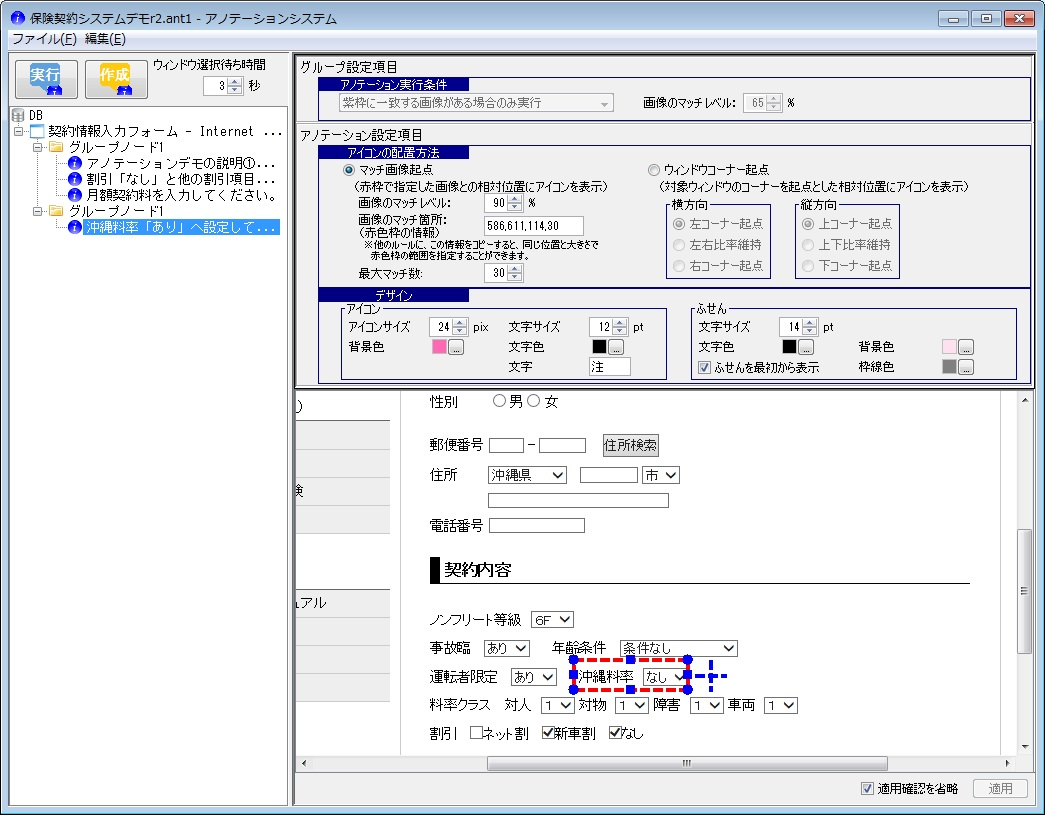Click the 作成 create button icon
Viewport: 1045px width, 815px height.
coord(116,79)
